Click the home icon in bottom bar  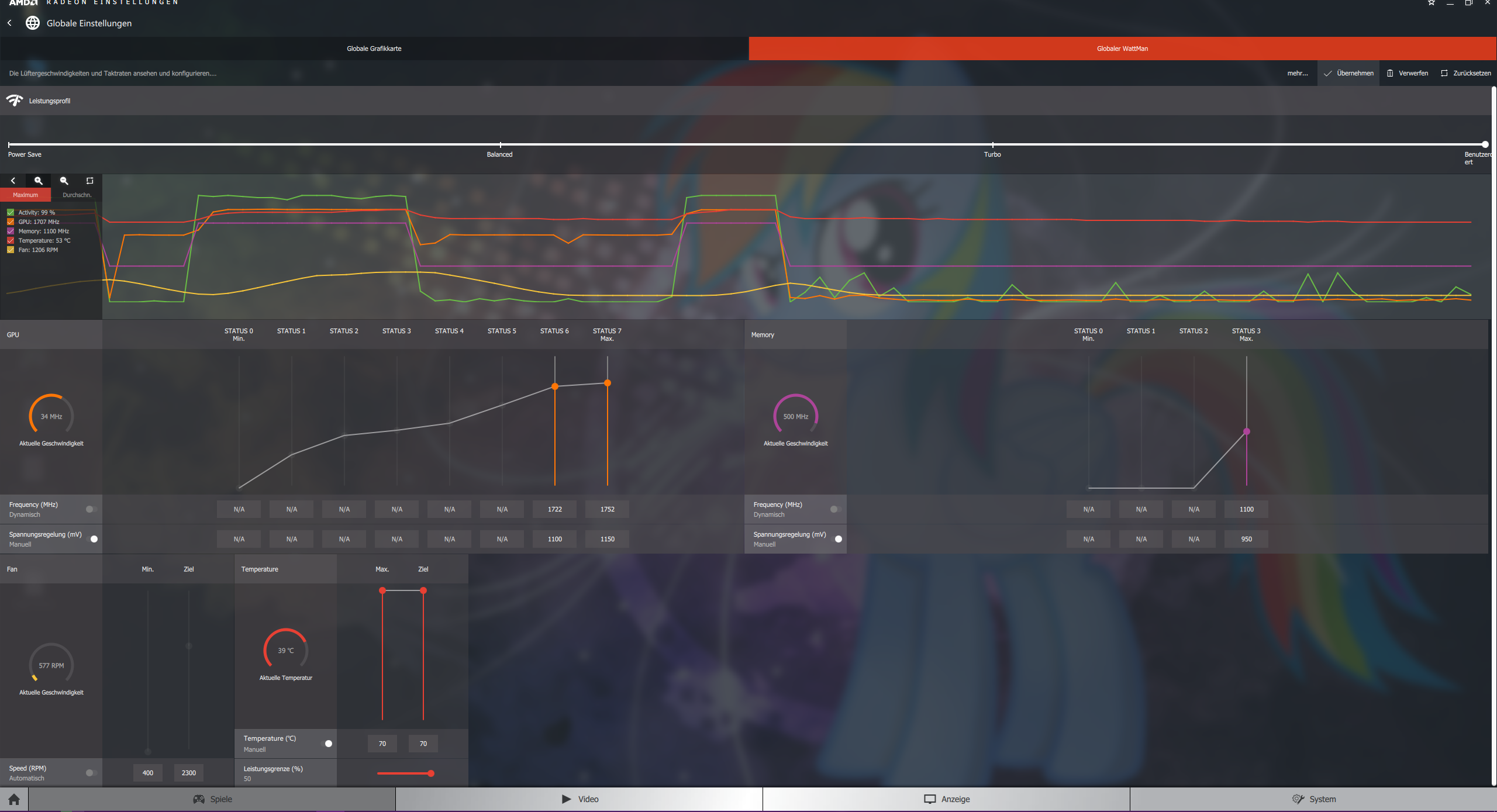point(14,799)
